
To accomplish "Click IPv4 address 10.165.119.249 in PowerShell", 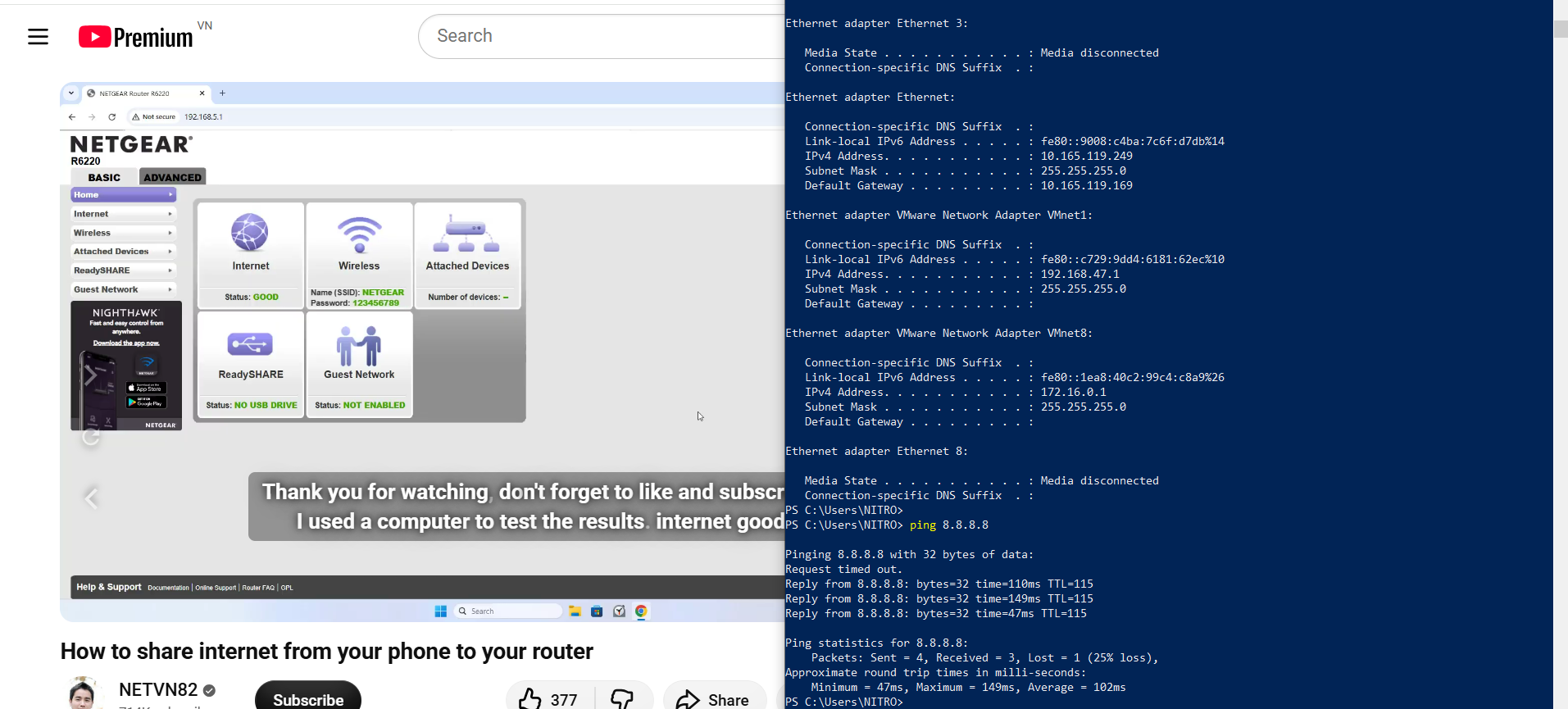I will pos(1087,157).
